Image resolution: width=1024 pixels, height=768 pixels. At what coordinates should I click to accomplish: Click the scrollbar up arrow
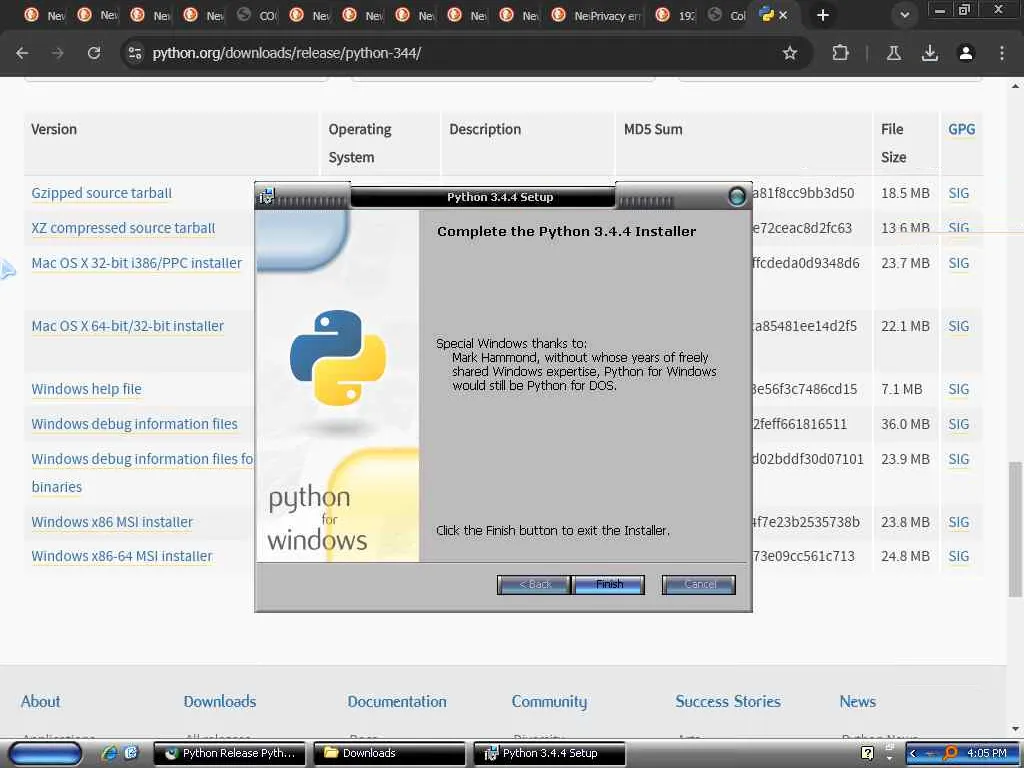point(1015,86)
